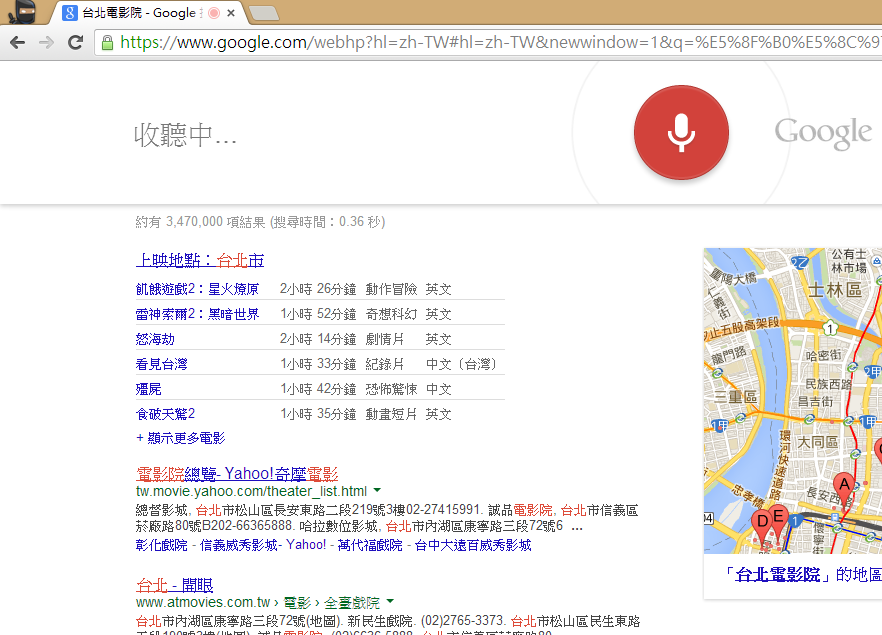Click the 收聽中… listening text
882x635 pixels.
pos(186,135)
